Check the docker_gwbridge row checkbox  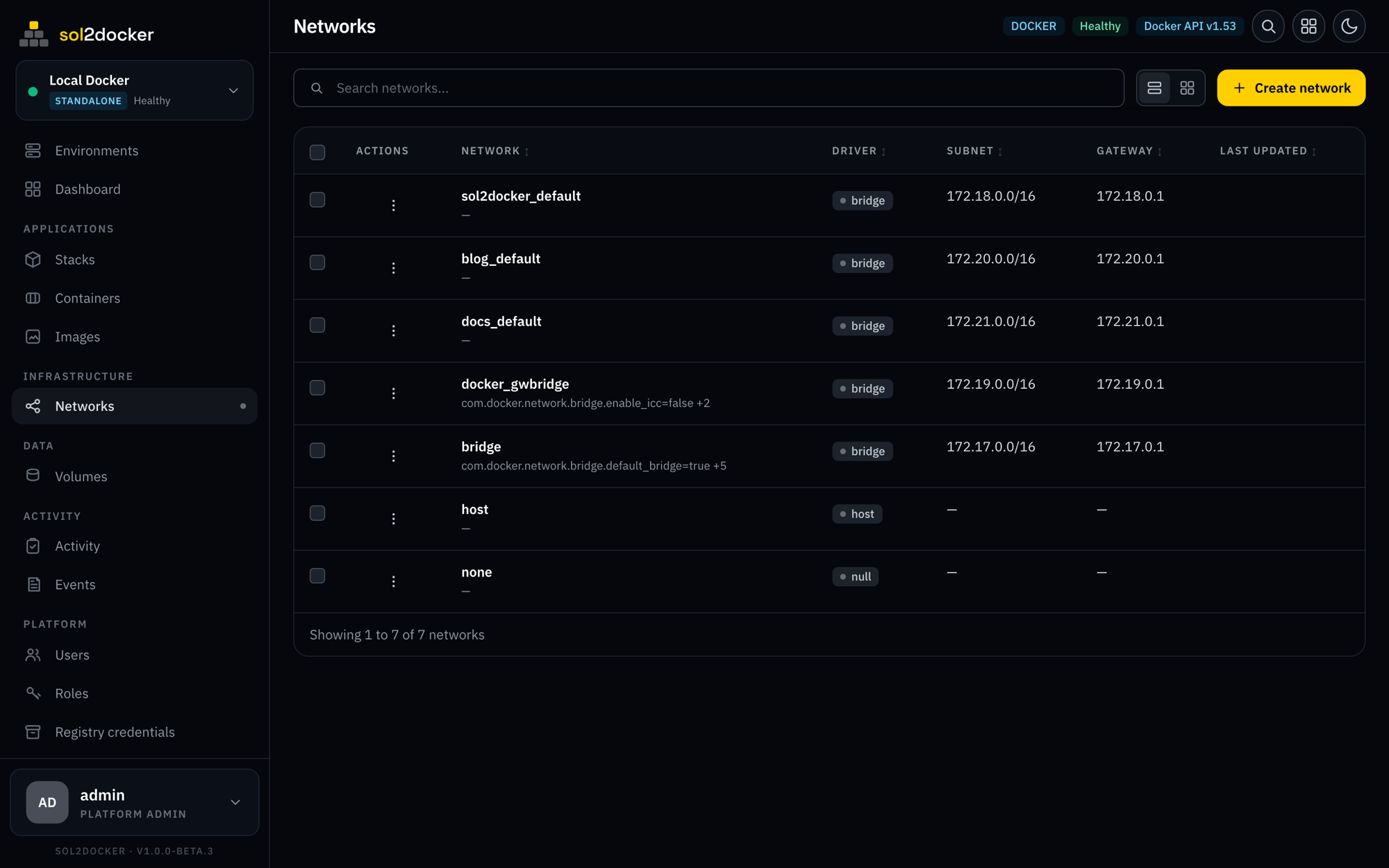[x=317, y=387]
